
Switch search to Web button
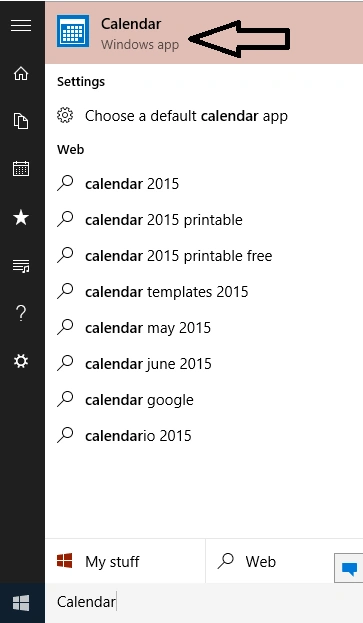click(x=270, y=561)
